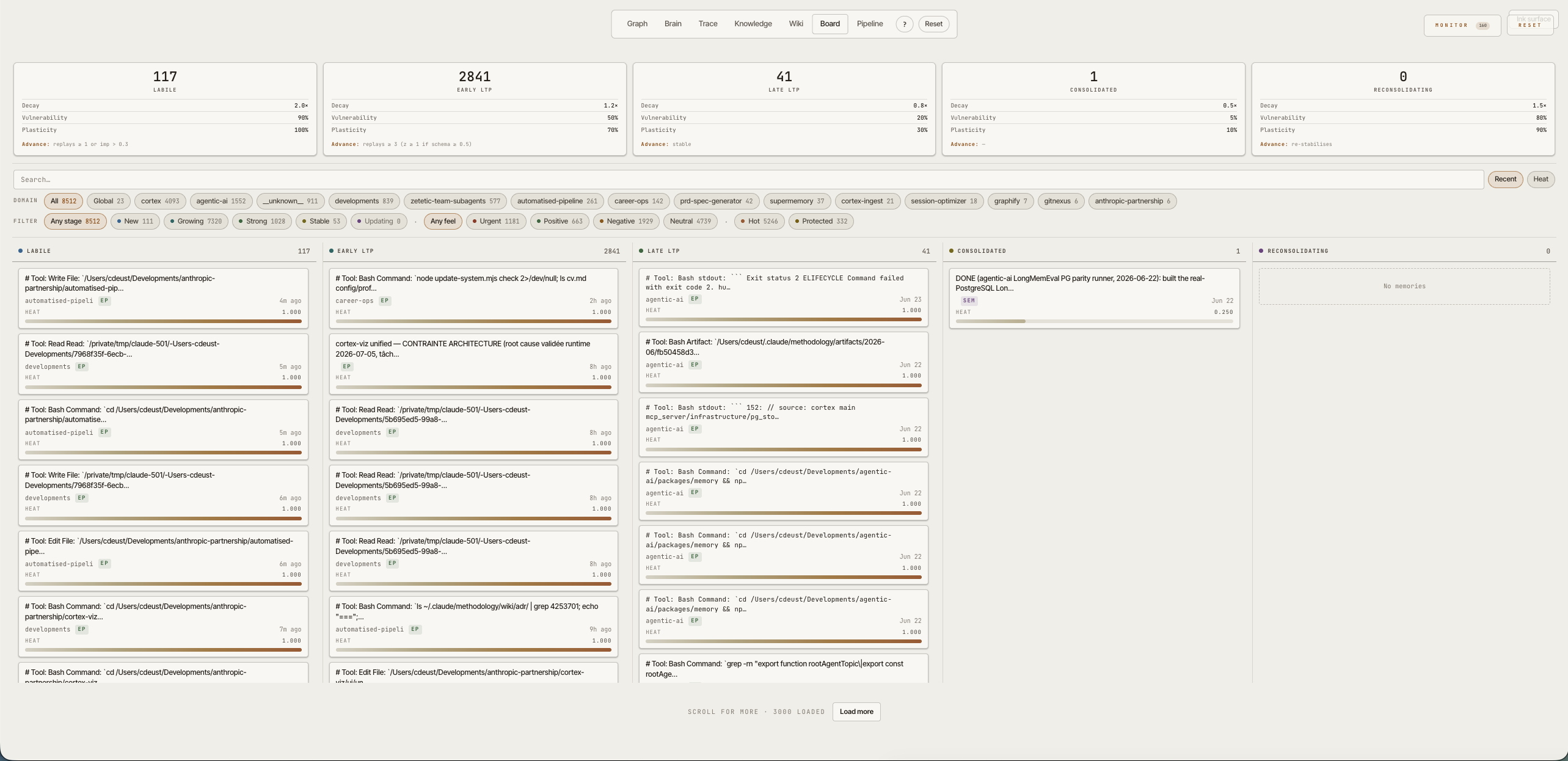Filter by zetetic-team-subagents domain

[x=455, y=201]
